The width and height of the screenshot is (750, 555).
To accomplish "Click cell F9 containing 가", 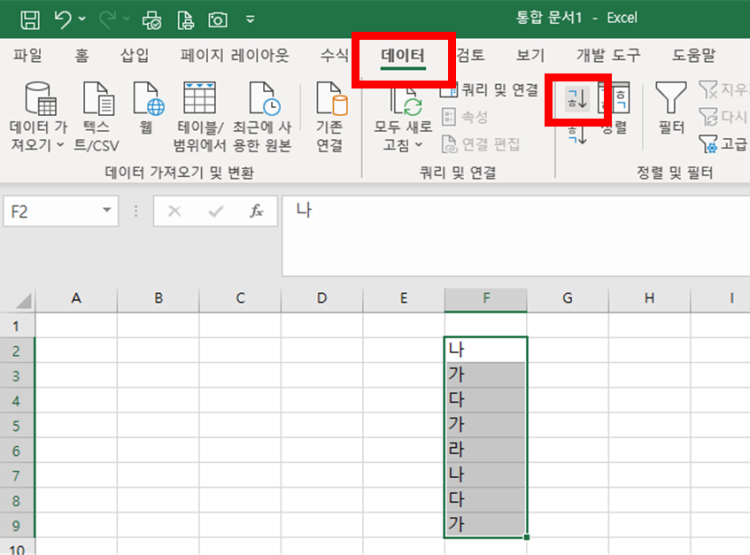I will pos(486,525).
